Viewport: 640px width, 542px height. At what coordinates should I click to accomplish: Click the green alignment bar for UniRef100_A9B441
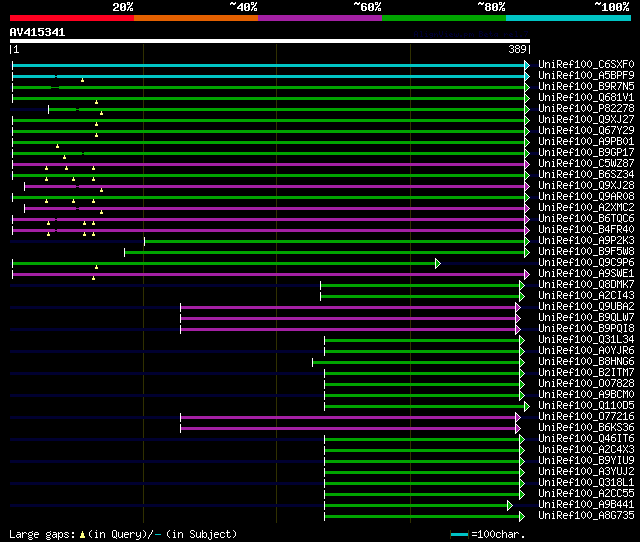(x=416, y=506)
